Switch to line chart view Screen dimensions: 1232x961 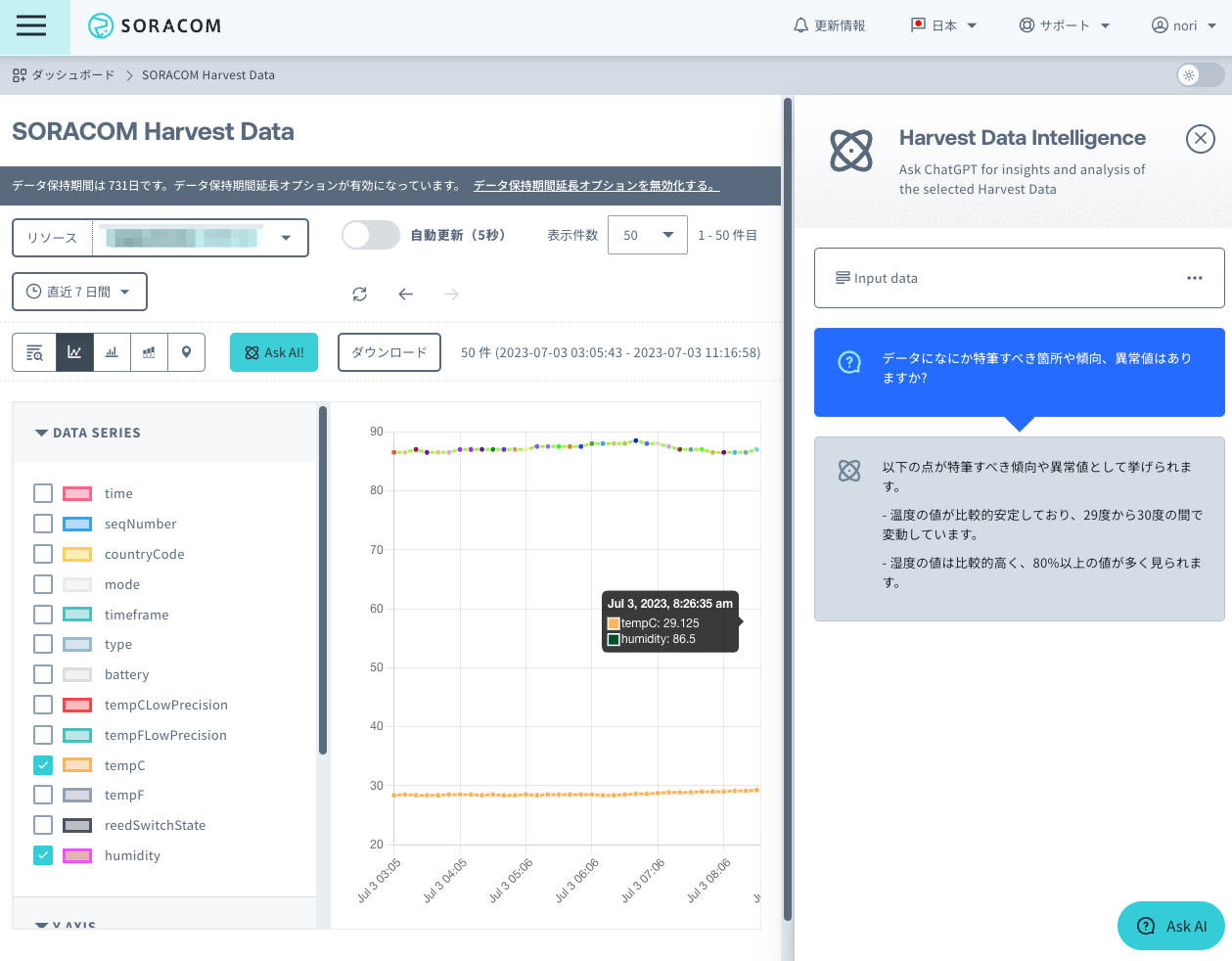74,352
